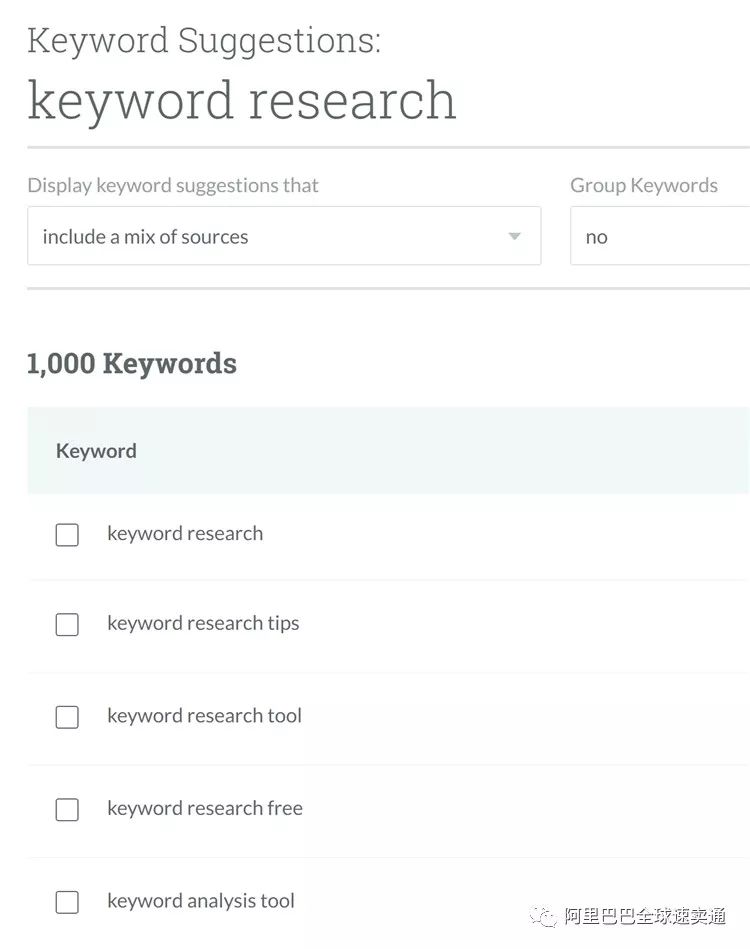
Task: Click the "Keyword Suggestions:" page title
Action: (204, 41)
